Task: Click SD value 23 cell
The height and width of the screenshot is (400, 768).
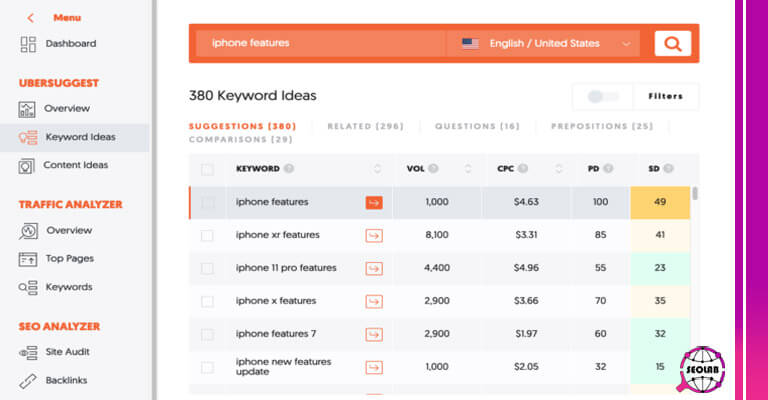Action: coord(660,268)
